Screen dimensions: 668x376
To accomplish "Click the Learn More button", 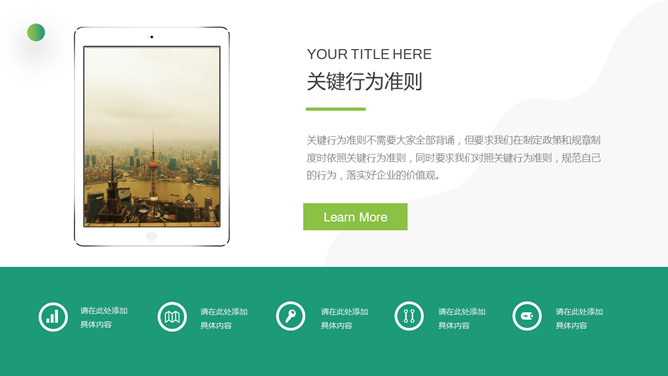I will coord(355,217).
